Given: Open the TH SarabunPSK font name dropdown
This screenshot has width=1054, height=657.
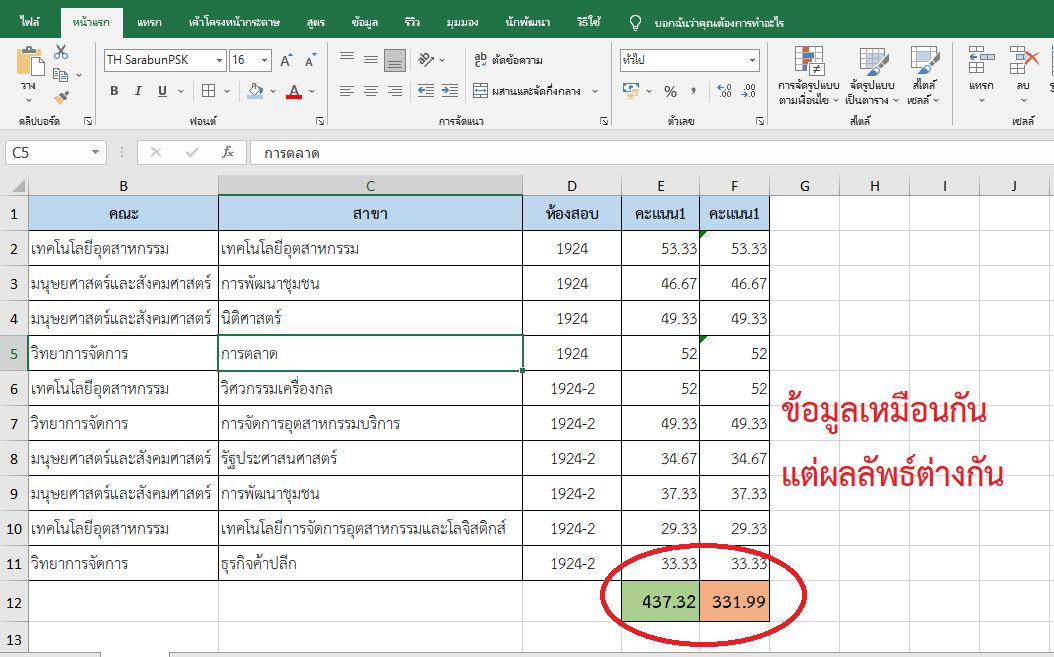Looking at the screenshot, I should tap(219, 61).
